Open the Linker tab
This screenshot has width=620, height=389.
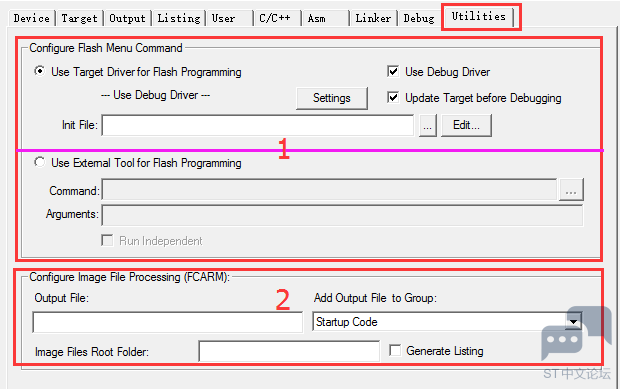pyautogui.click(x=373, y=18)
